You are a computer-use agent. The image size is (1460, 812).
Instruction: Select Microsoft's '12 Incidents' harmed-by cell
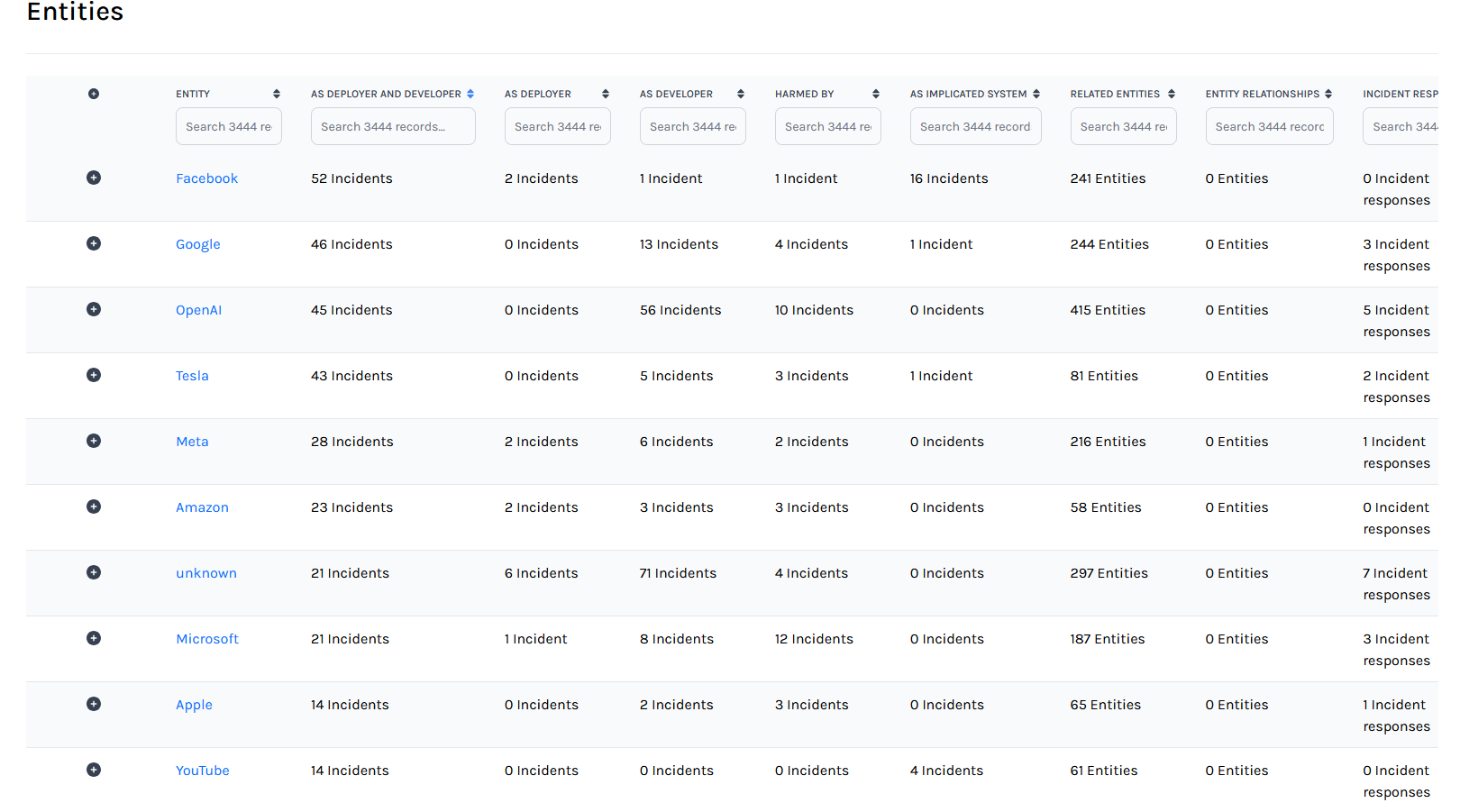click(815, 639)
